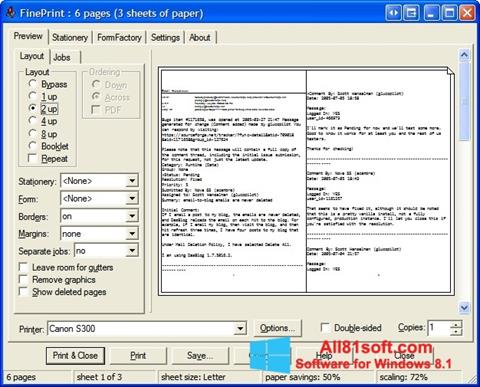Click the Print & Close button
This screenshot has height=387, width=480.
tap(75, 356)
